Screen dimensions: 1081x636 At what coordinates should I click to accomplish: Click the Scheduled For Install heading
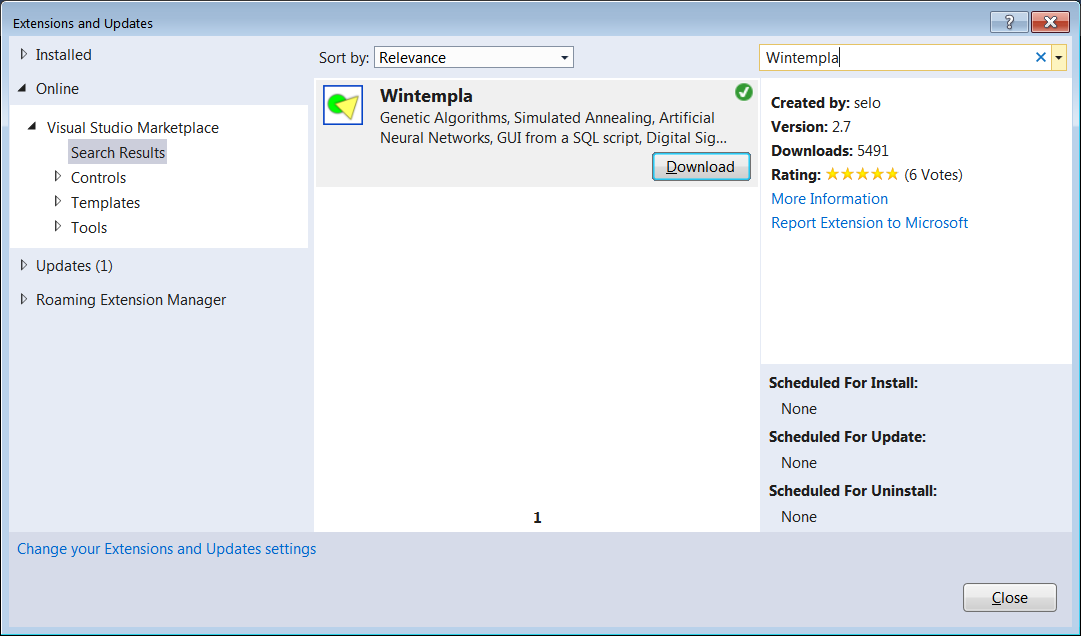(x=843, y=382)
